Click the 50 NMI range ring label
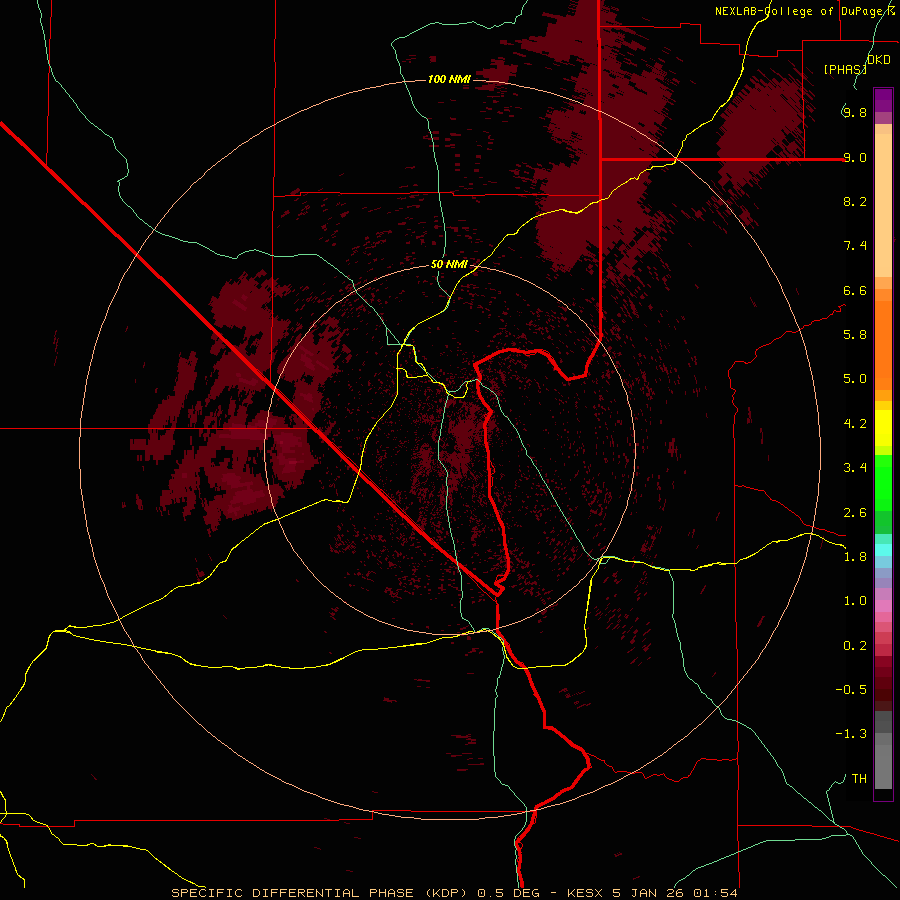This screenshot has height=900, width=900. [x=449, y=265]
